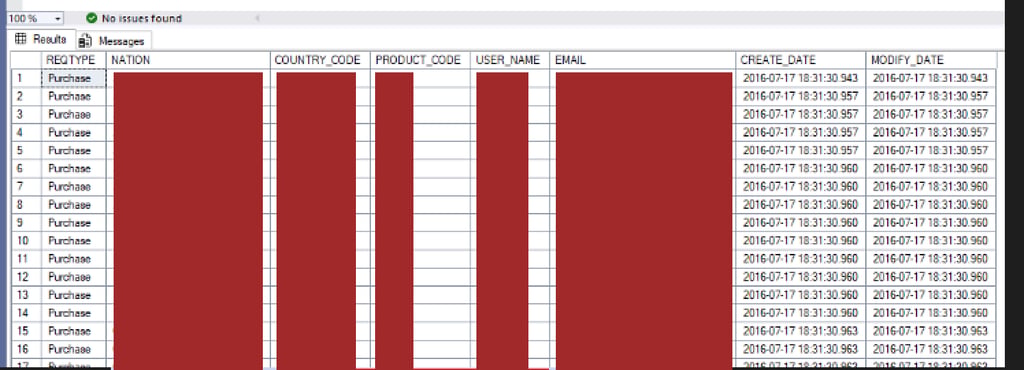This screenshot has height=370, width=1024.
Task: Click the MODIFY_DATE cell in row 5
Action: pyautogui.click(x=931, y=150)
